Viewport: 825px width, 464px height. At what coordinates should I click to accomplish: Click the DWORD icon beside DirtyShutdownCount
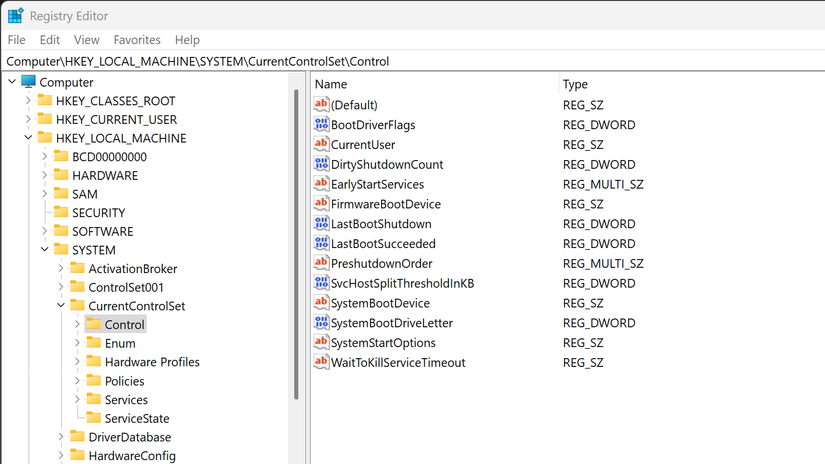pos(321,164)
